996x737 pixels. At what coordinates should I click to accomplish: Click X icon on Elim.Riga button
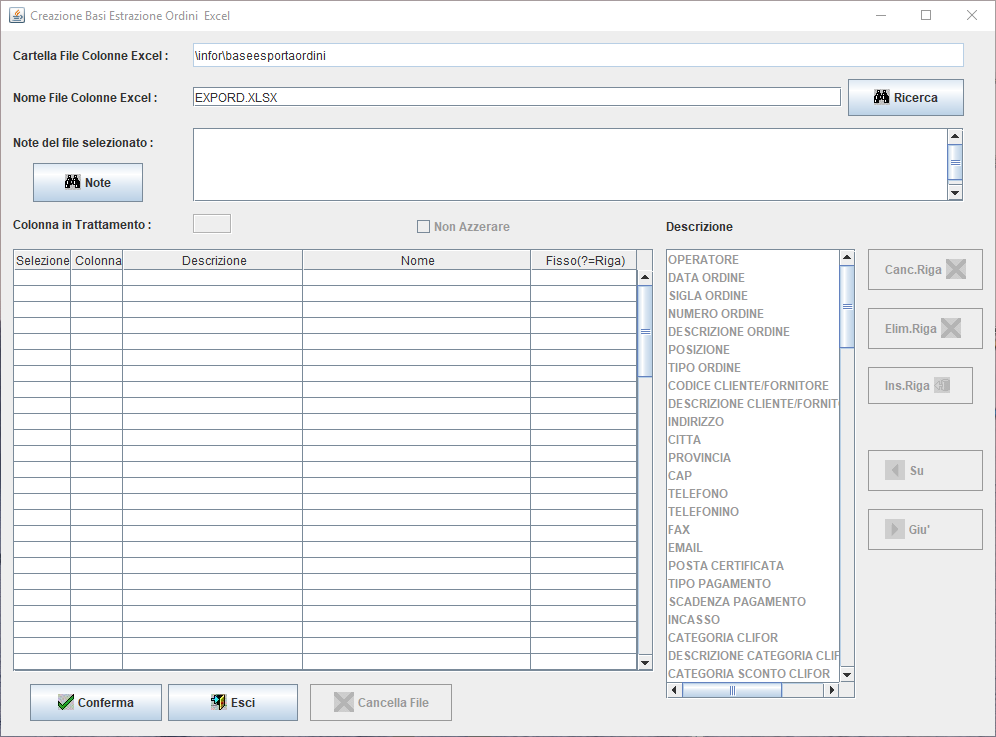(951, 328)
